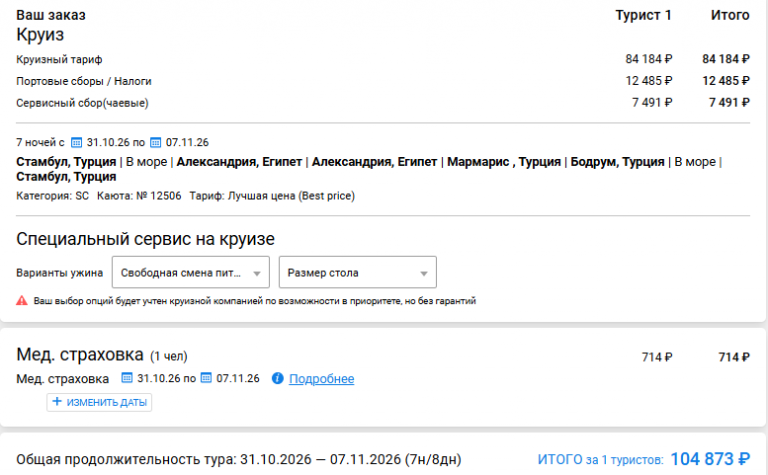The image size is (768, 475).
Task: Click the total price 104 873 ₽
Action: 710,459
